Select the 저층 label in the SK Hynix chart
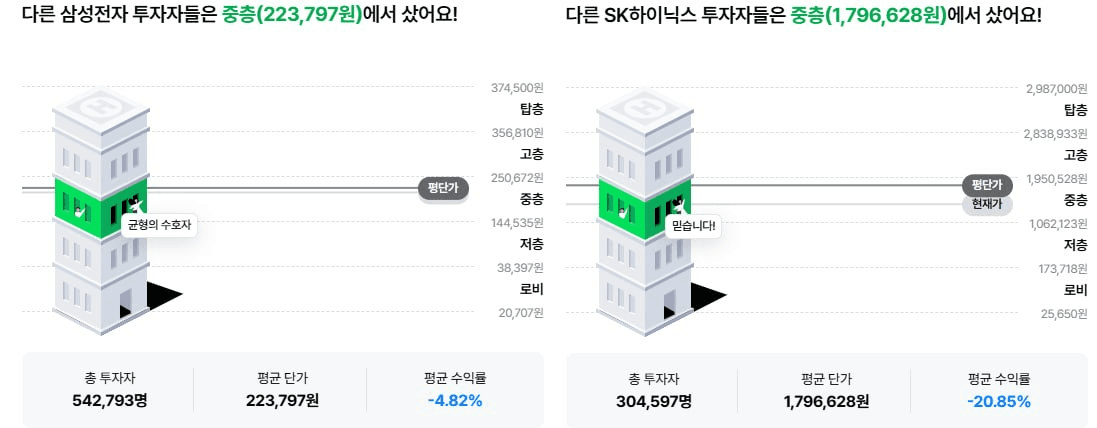 coord(1076,245)
